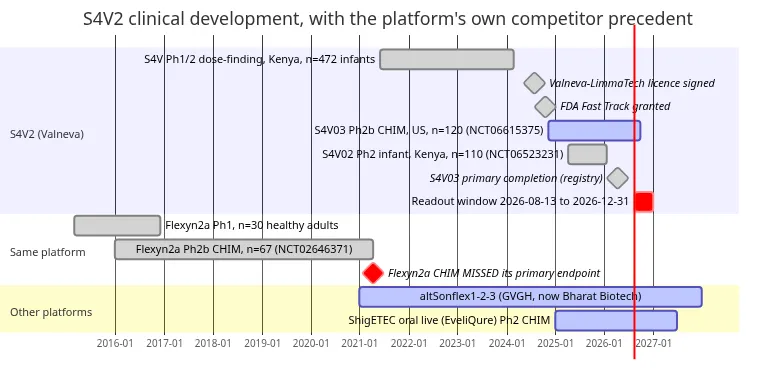Click the altSonflex1-2-3 blue bar
The height and width of the screenshot is (388, 784).
point(530,296)
